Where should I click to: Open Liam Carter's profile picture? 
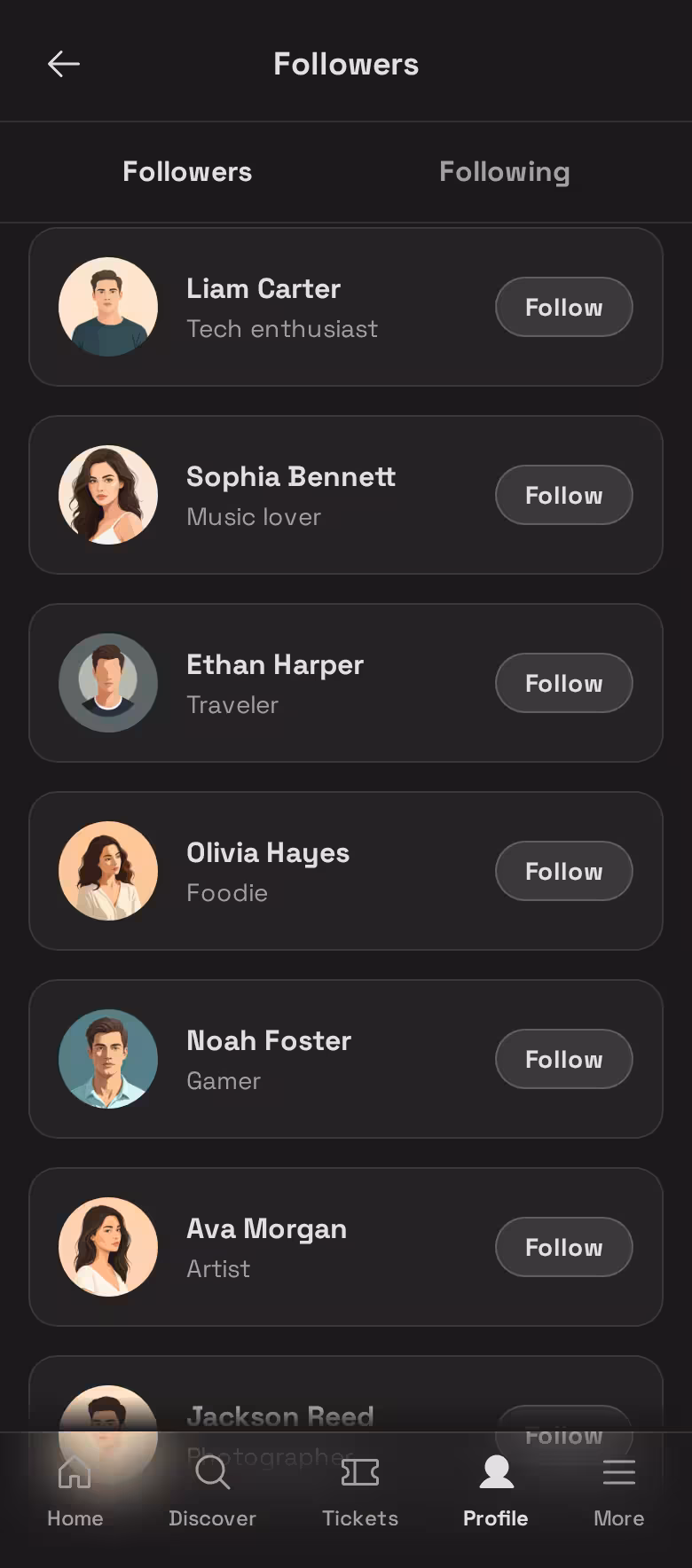pyautogui.click(x=108, y=307)
